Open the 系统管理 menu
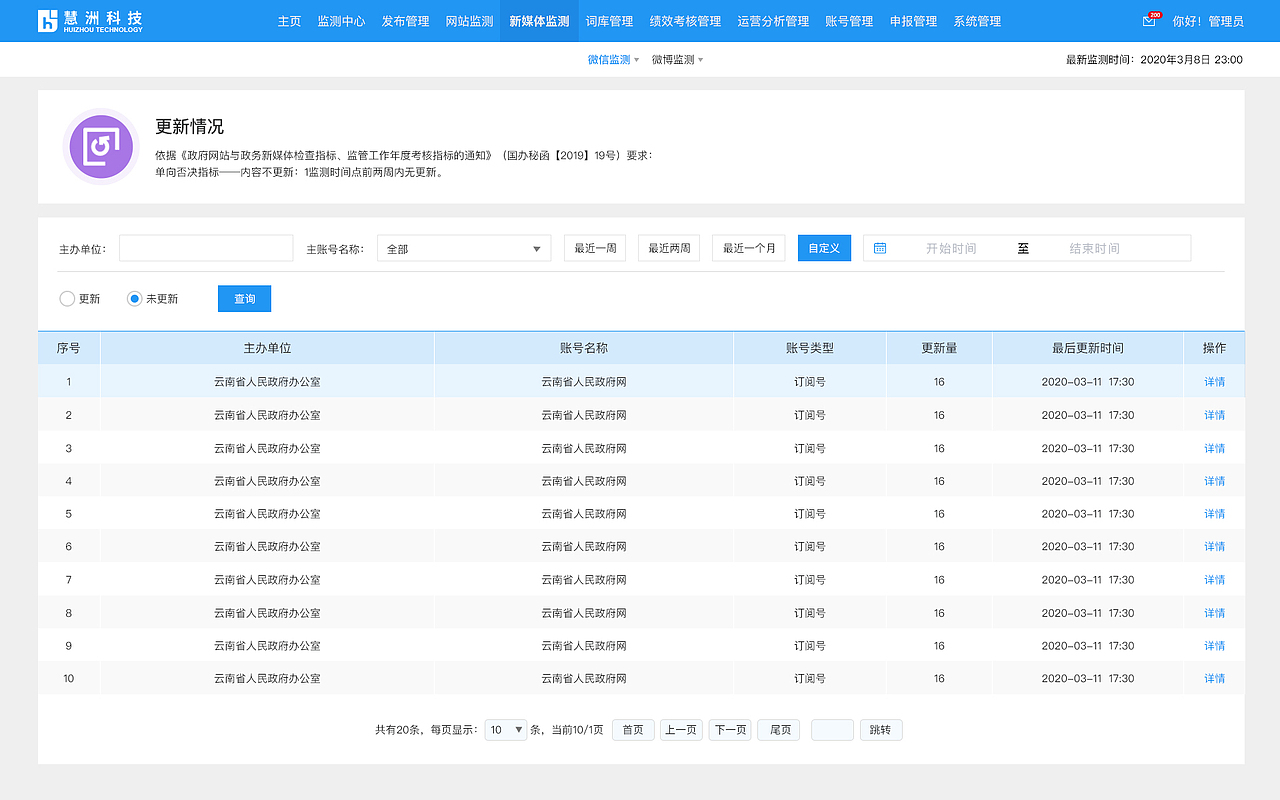1280x800 pixels. click(x=976, y=20)
